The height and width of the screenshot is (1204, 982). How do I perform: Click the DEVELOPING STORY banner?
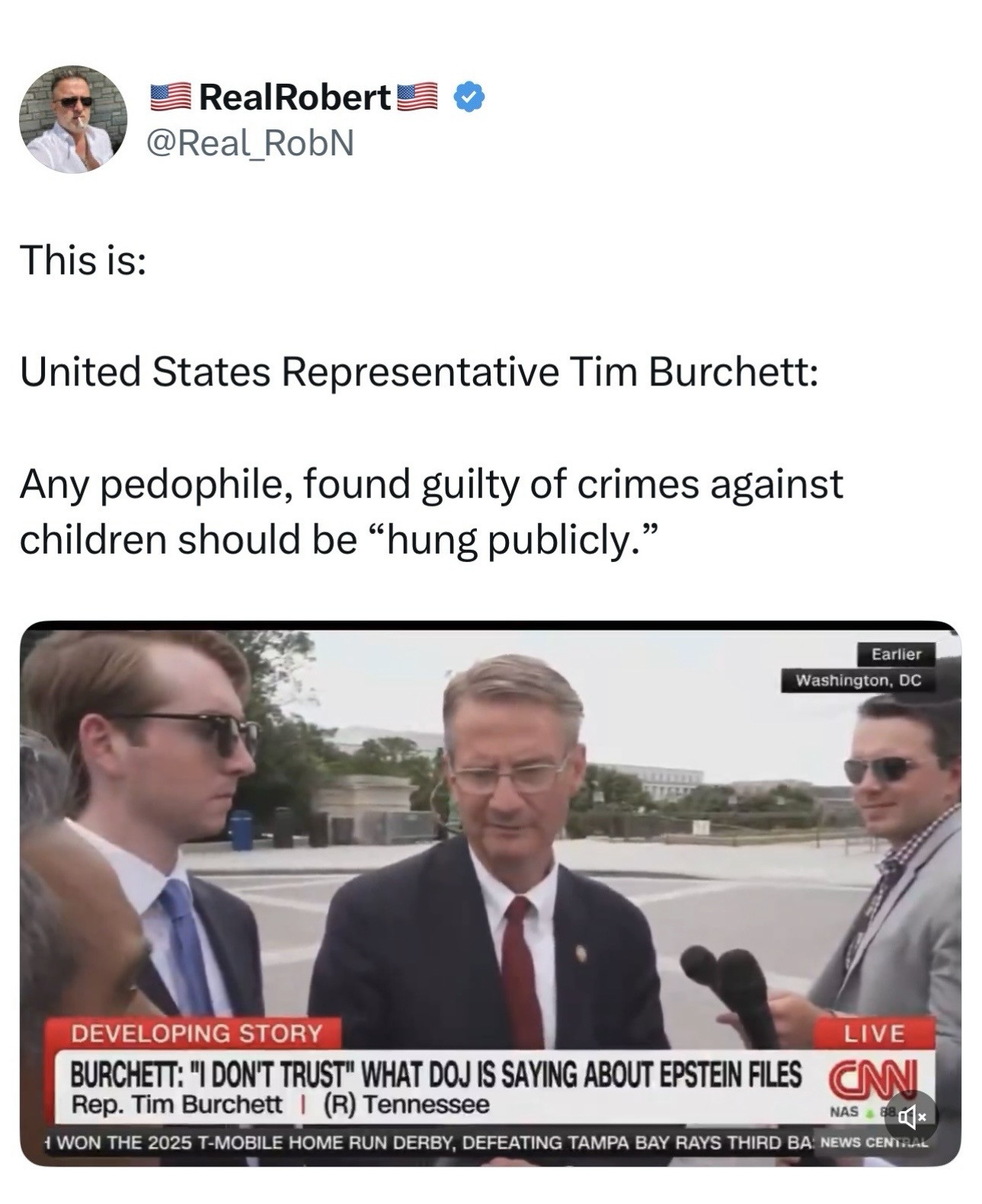click(195, 1033)
